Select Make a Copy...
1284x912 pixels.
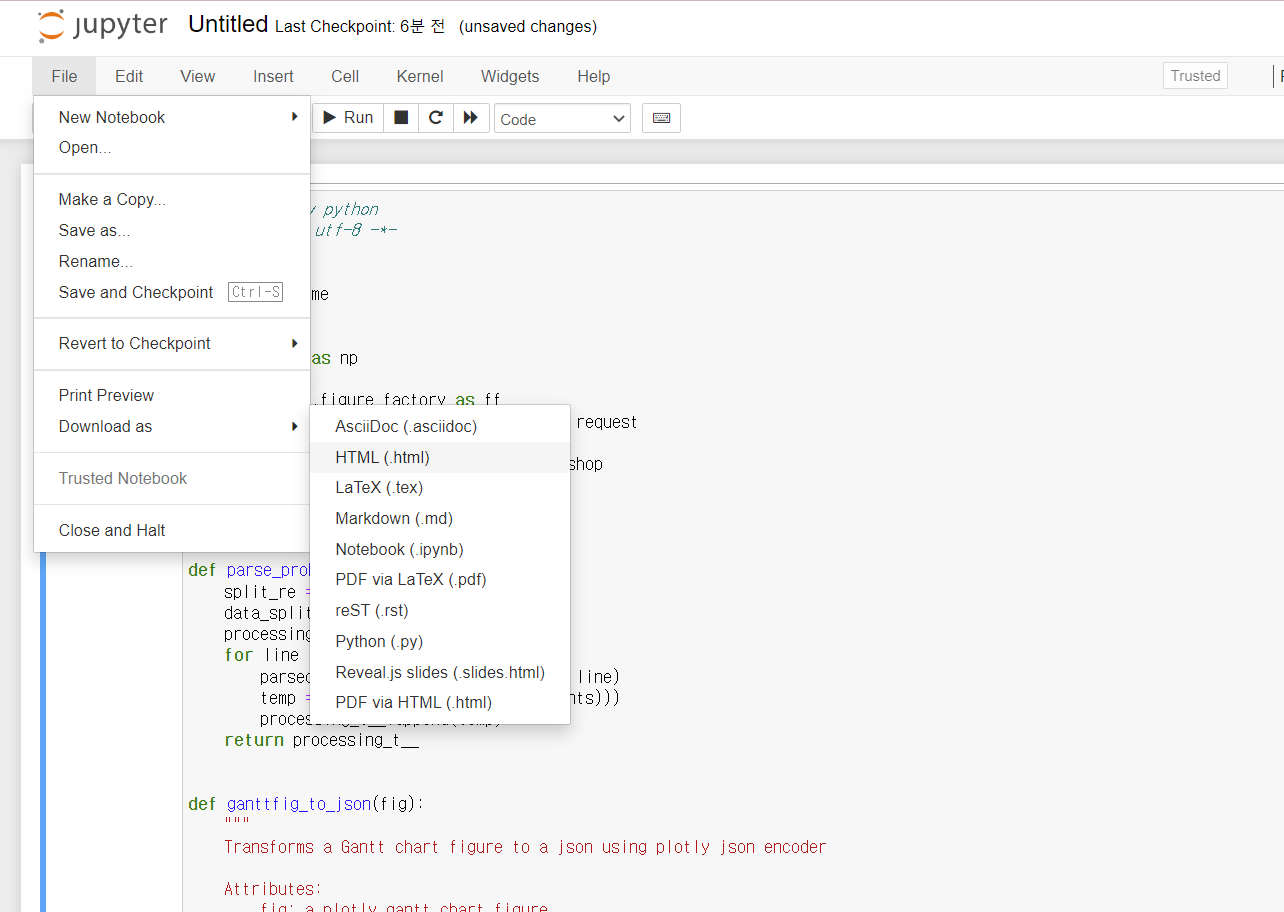coord(172,199)
